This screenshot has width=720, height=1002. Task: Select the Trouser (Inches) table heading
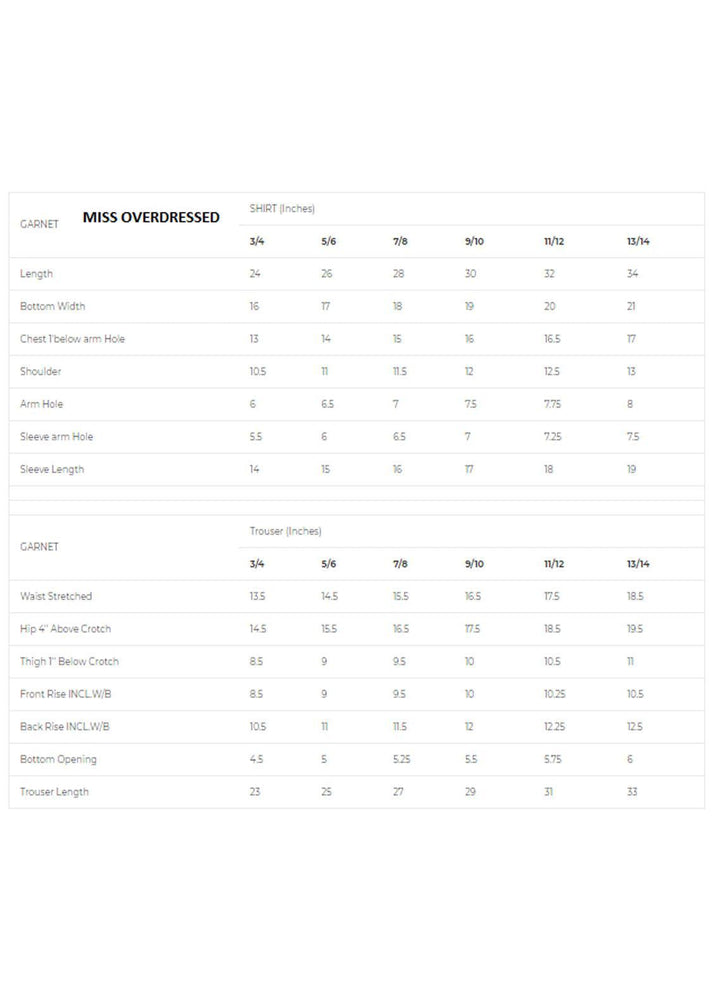click(x=285, y=531)
